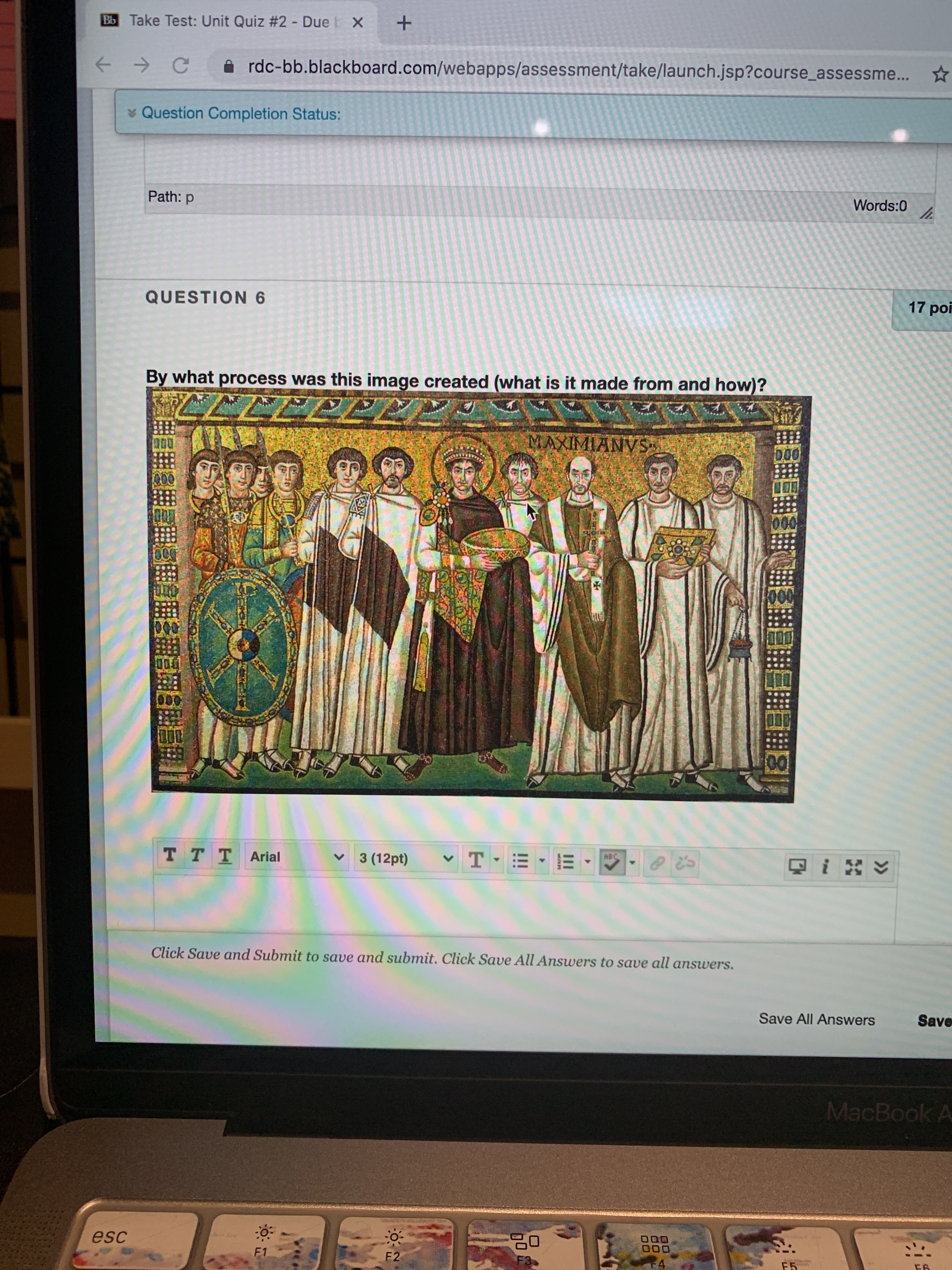
Task: Toggle fullscreen editor mode
Action: click(854, 867)
